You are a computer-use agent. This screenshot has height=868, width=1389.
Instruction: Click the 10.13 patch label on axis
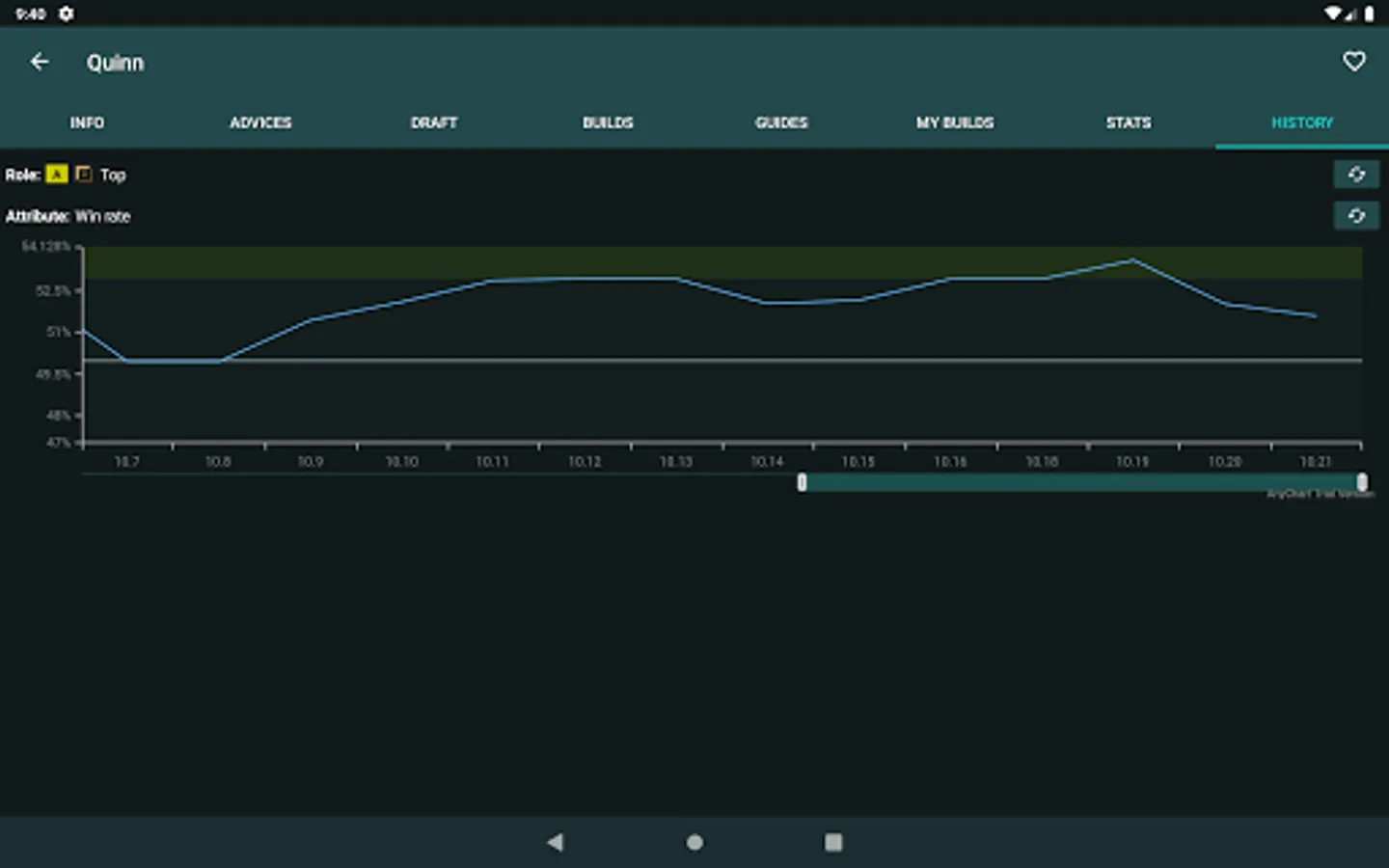pos(675,462)
